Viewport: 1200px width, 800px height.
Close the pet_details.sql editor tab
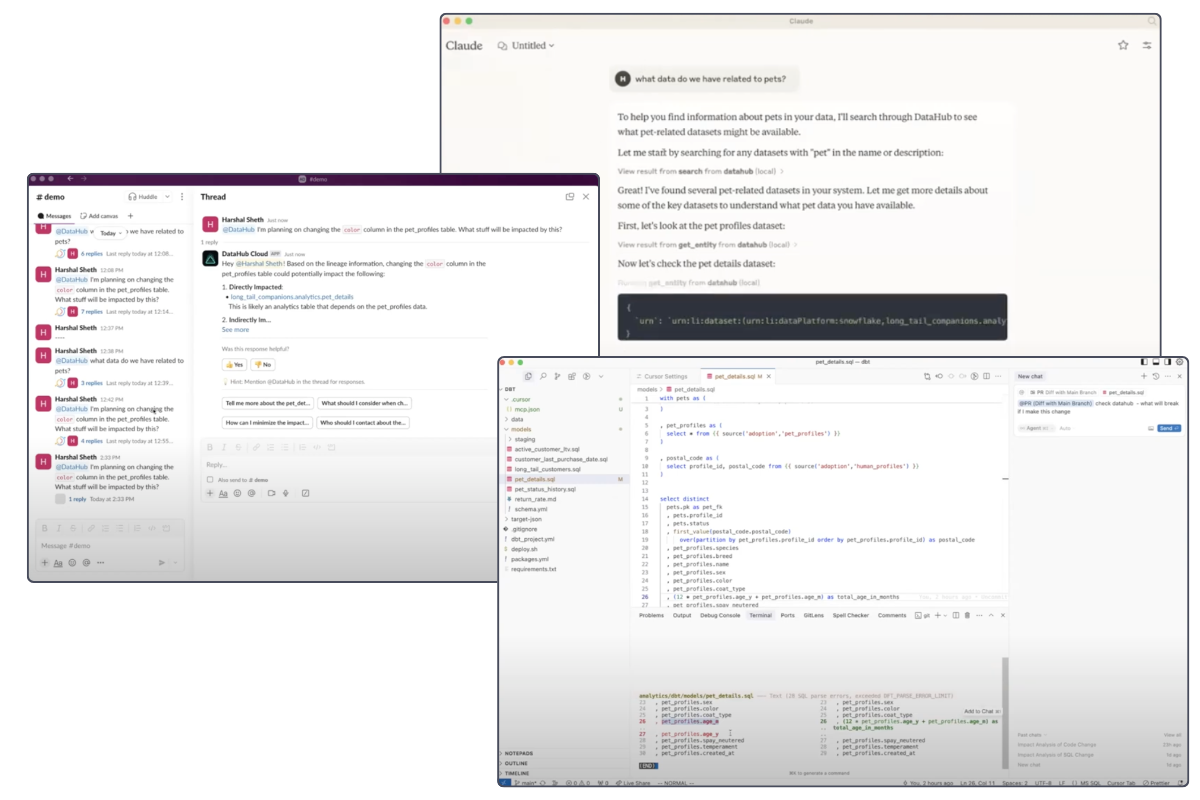tap(769, 376)
